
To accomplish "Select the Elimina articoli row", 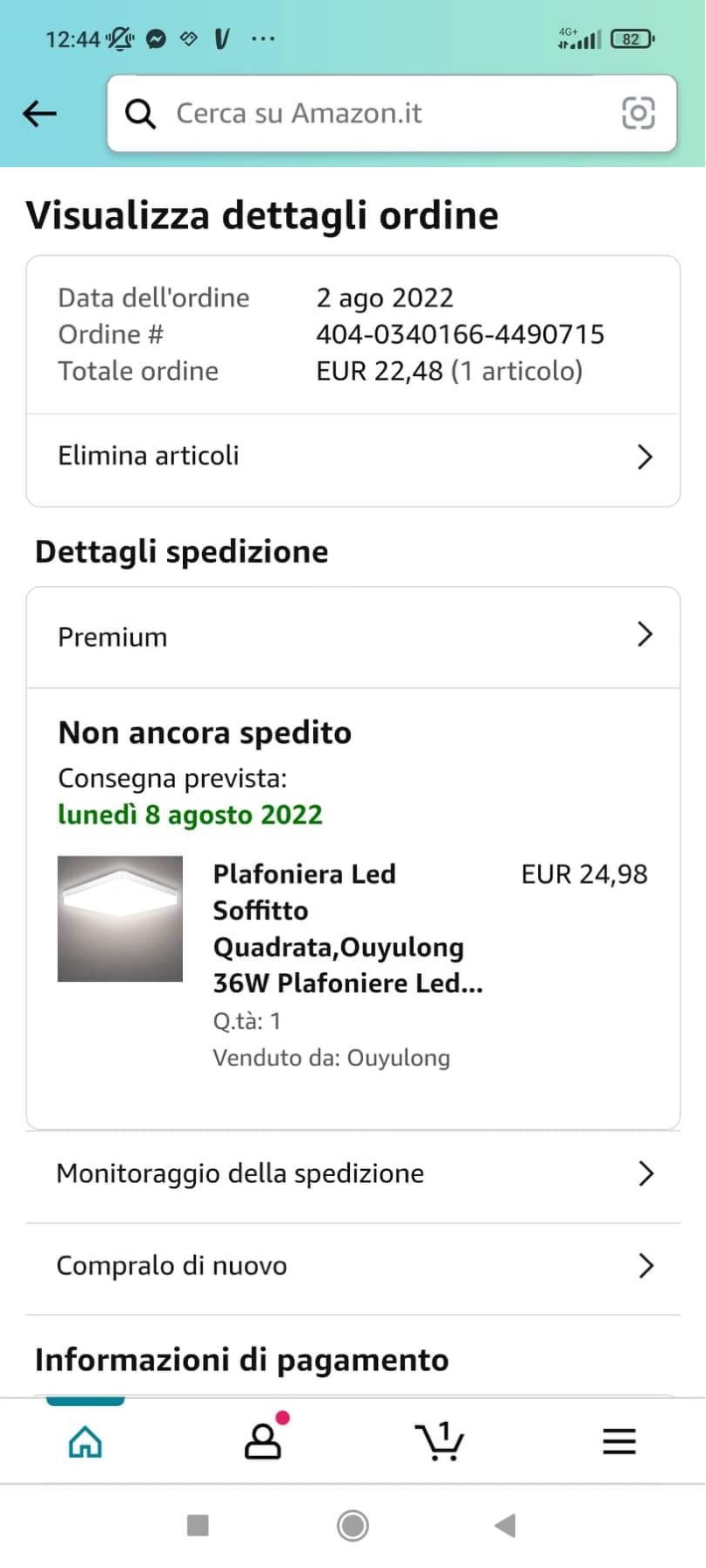I will (149, 456).
